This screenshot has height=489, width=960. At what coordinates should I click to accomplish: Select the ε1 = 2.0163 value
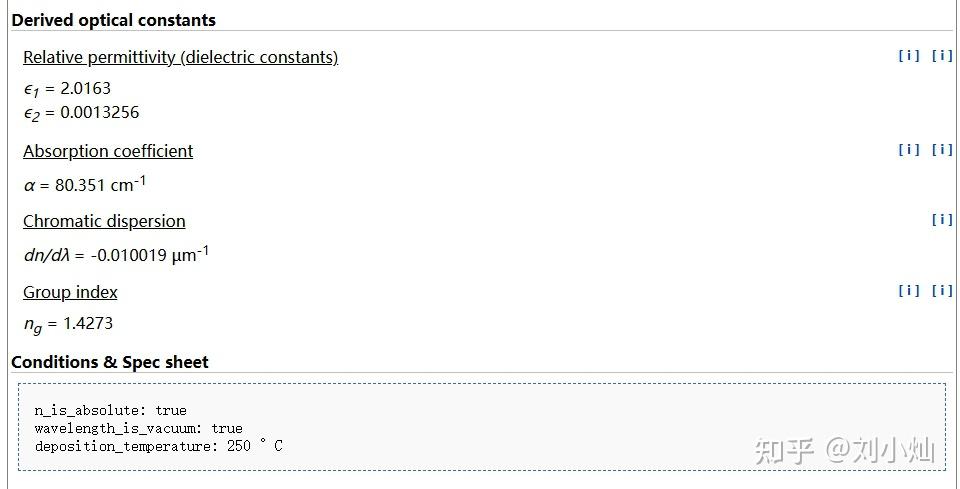67,89
